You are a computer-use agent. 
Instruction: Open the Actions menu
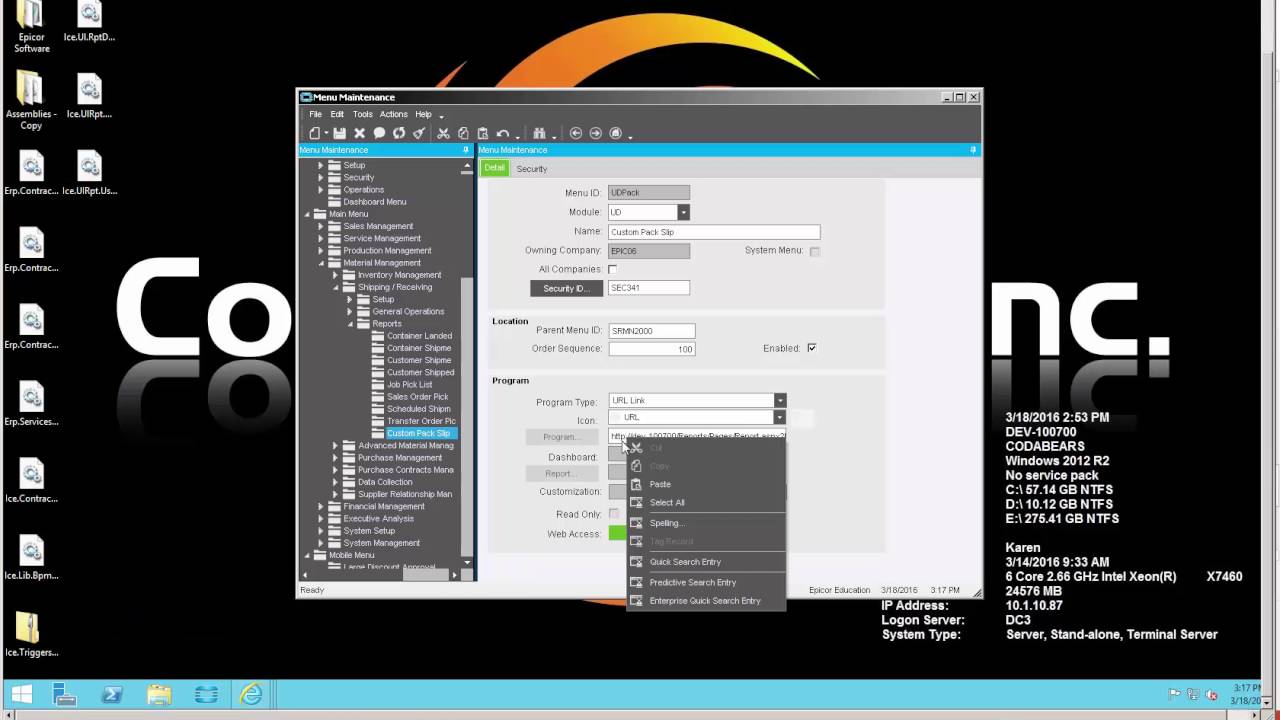pos(393,114)
